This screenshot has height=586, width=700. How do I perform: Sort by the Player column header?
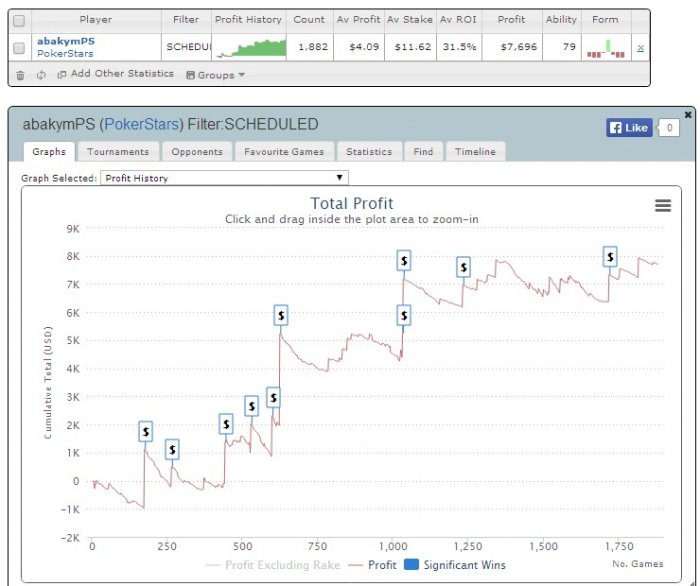[x=96, y=20]
